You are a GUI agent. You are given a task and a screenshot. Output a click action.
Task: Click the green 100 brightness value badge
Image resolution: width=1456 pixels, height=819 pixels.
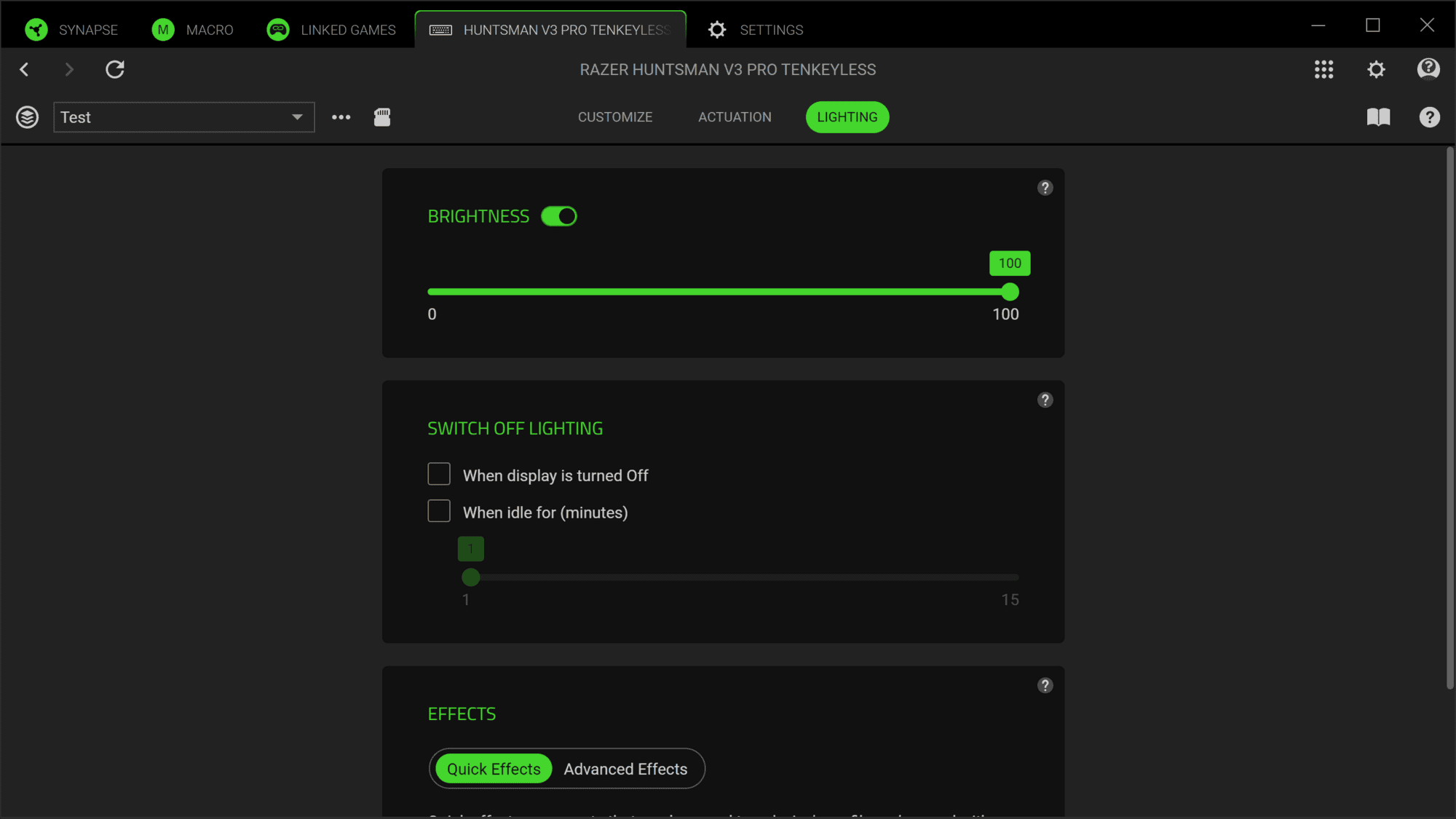pyautogui.click(x=1010, y=264)
